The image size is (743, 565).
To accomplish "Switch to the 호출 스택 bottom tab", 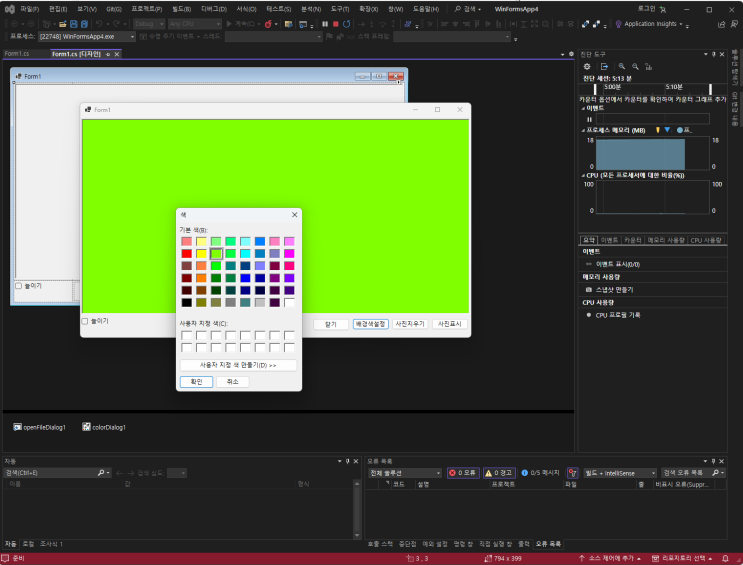I will [380, 544].
